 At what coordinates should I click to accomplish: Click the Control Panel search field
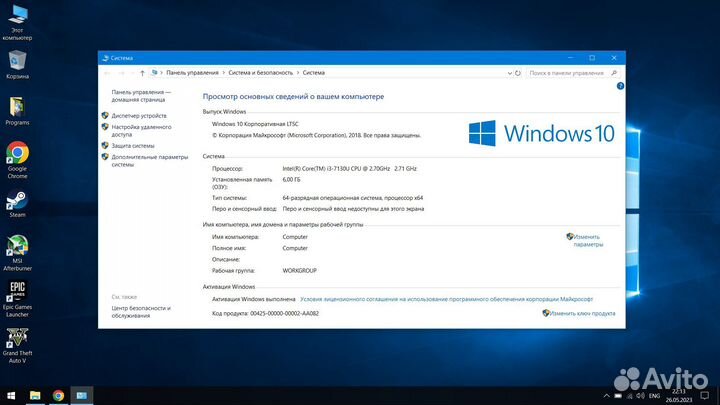click(x=570, y=73)
